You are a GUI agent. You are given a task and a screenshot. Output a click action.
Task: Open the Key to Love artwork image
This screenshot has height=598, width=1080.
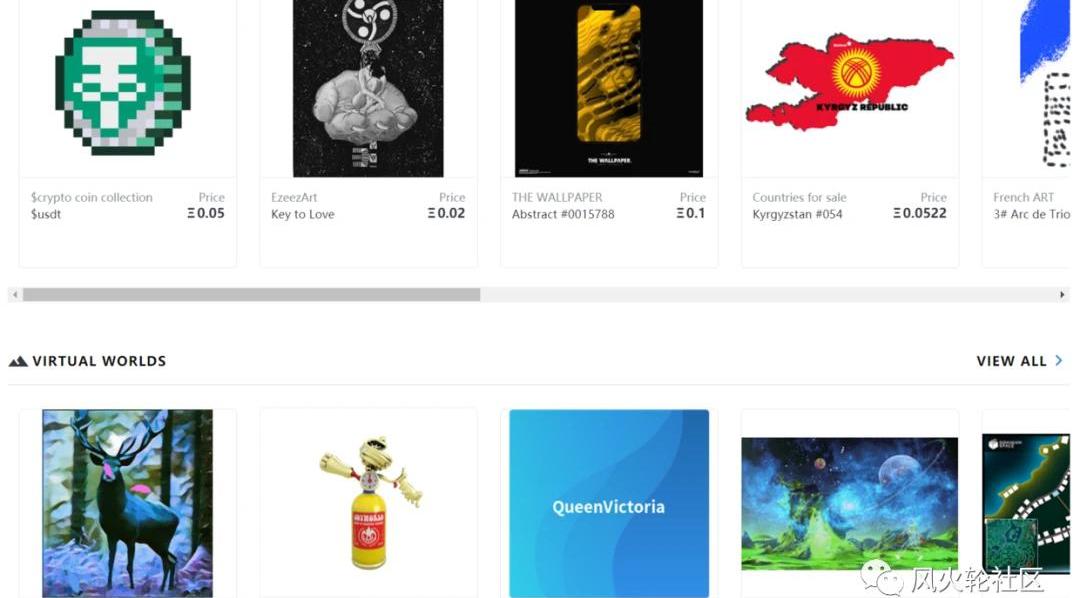pos(368,88)
